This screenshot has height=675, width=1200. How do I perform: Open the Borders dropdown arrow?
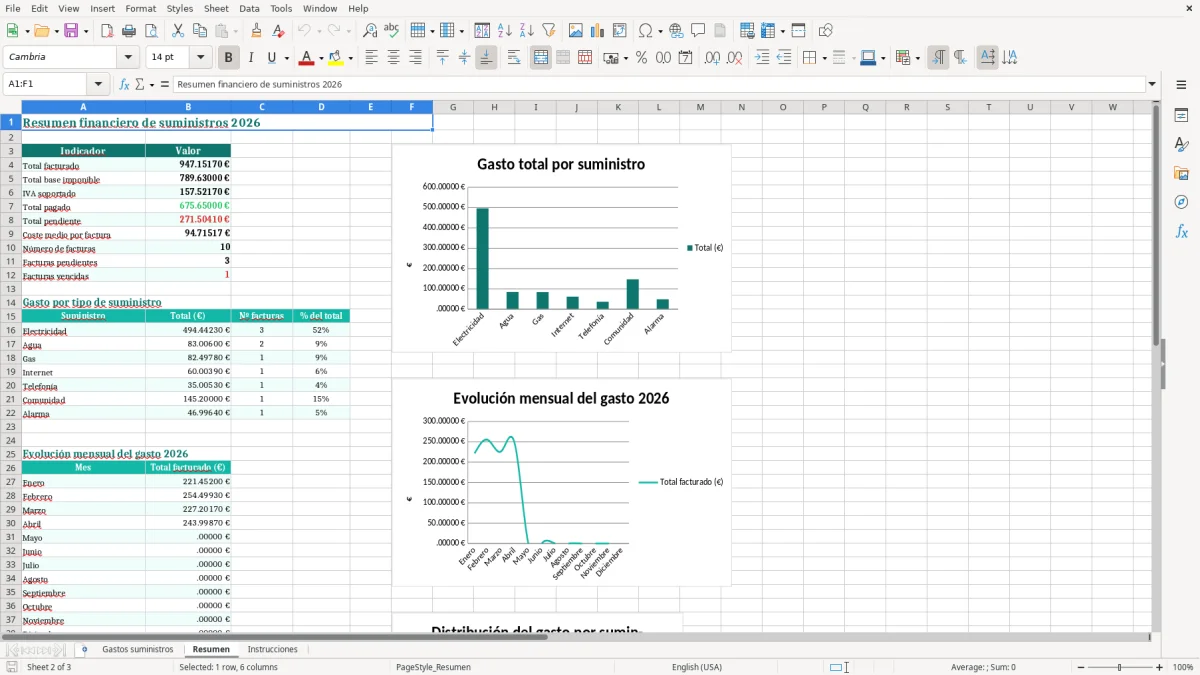(824, 58)
